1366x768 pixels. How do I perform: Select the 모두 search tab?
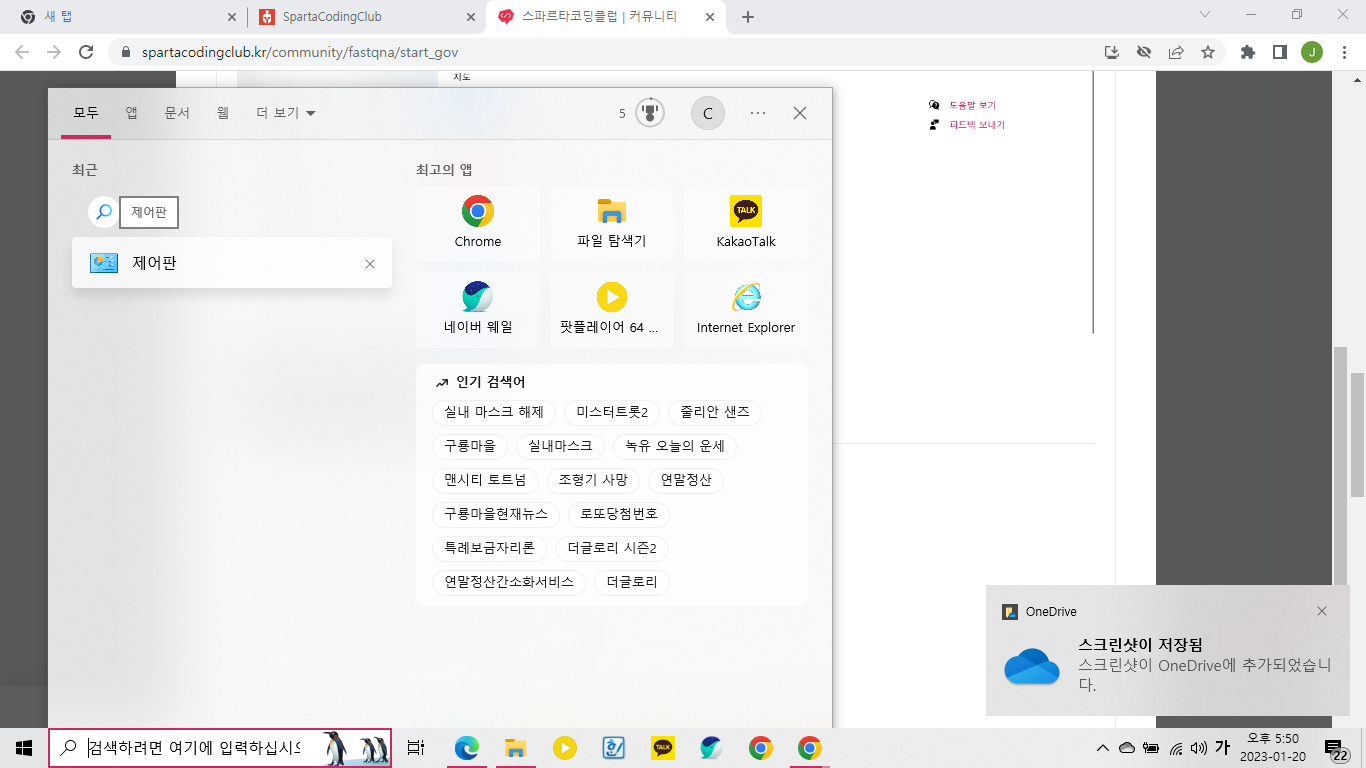[86, 113]
